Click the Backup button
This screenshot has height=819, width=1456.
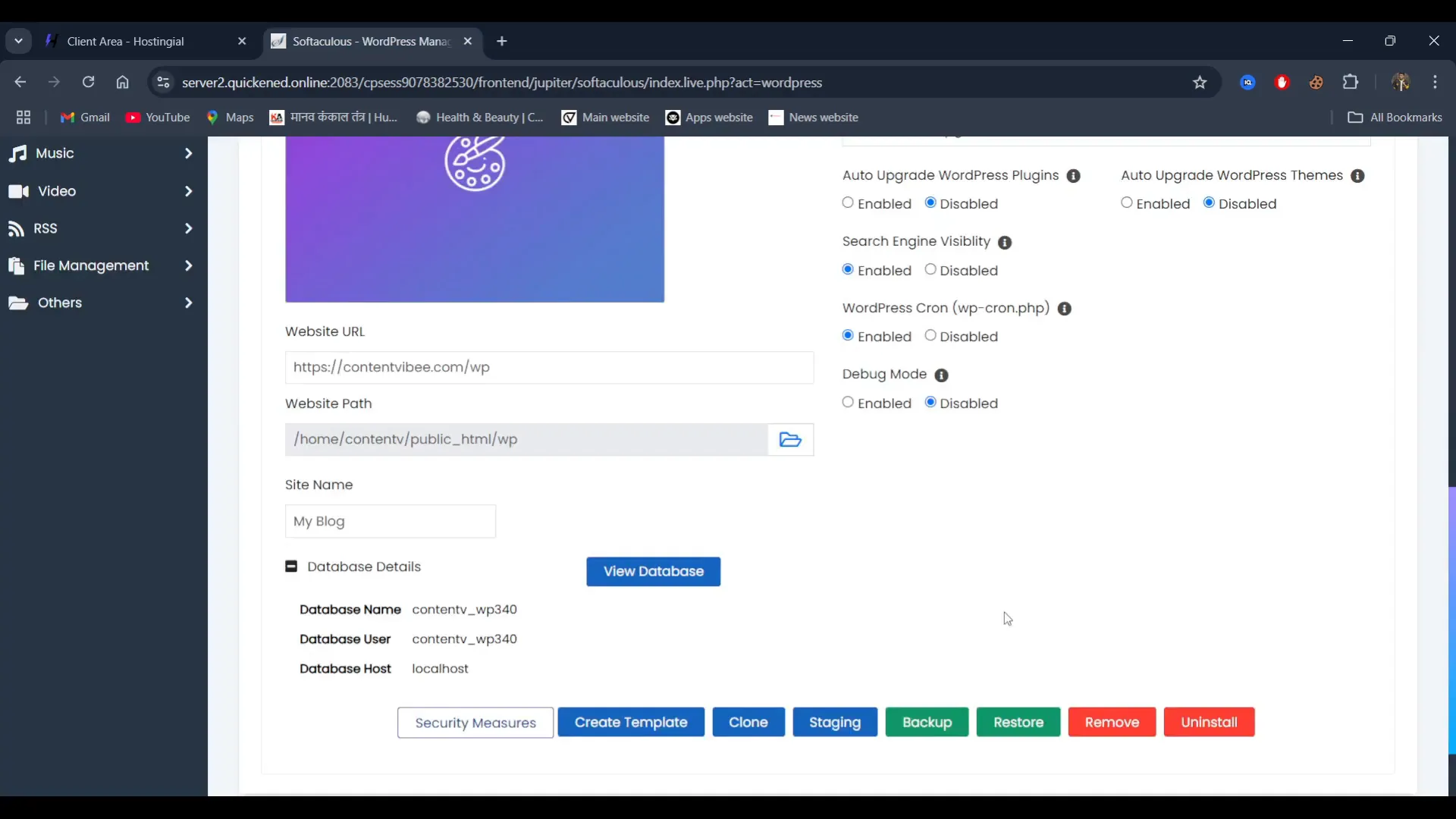pyautogui.click(x=927, y=723)
